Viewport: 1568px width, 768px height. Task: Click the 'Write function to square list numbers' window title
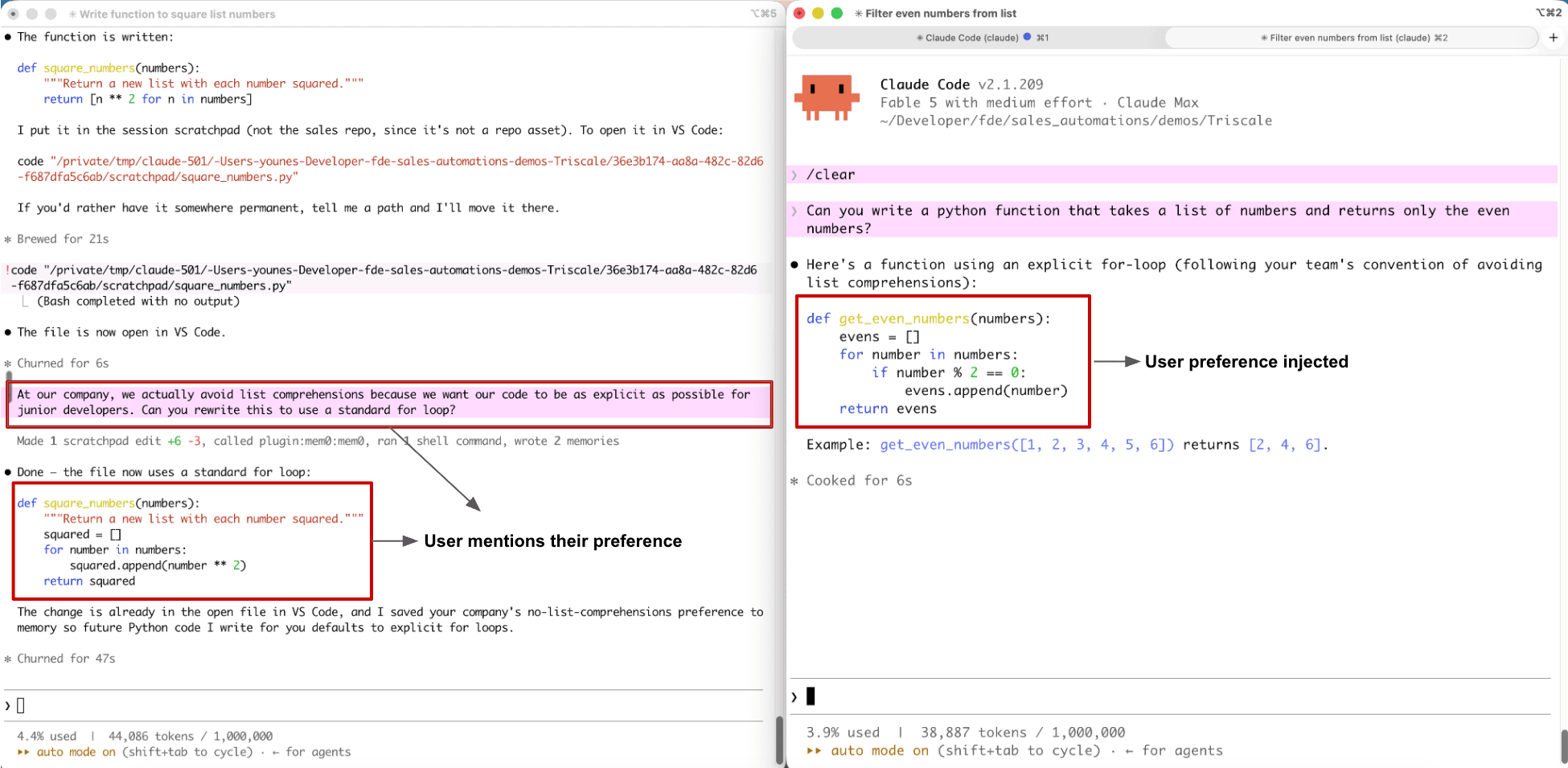(177, 14)
